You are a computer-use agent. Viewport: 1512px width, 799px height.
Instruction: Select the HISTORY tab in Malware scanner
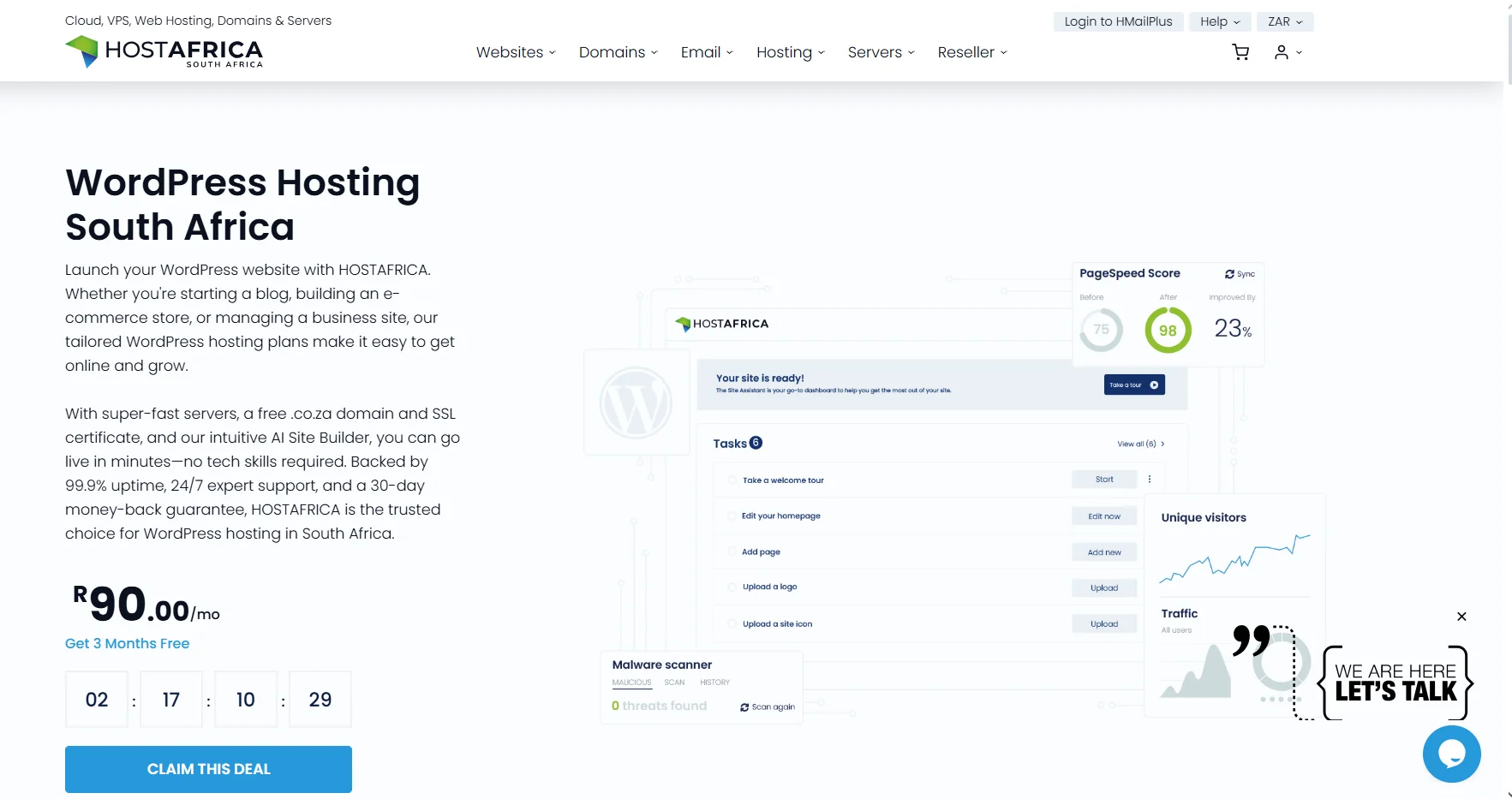coord(714,683)
